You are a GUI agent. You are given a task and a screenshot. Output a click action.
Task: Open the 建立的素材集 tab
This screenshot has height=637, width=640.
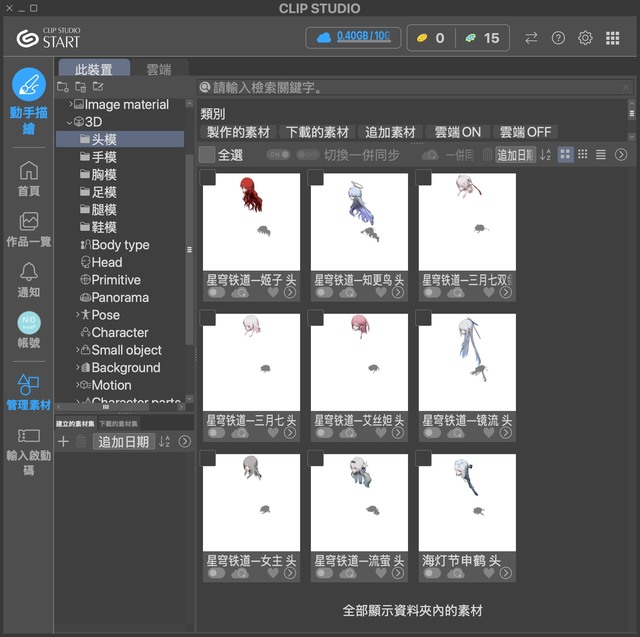pos(75,424)
